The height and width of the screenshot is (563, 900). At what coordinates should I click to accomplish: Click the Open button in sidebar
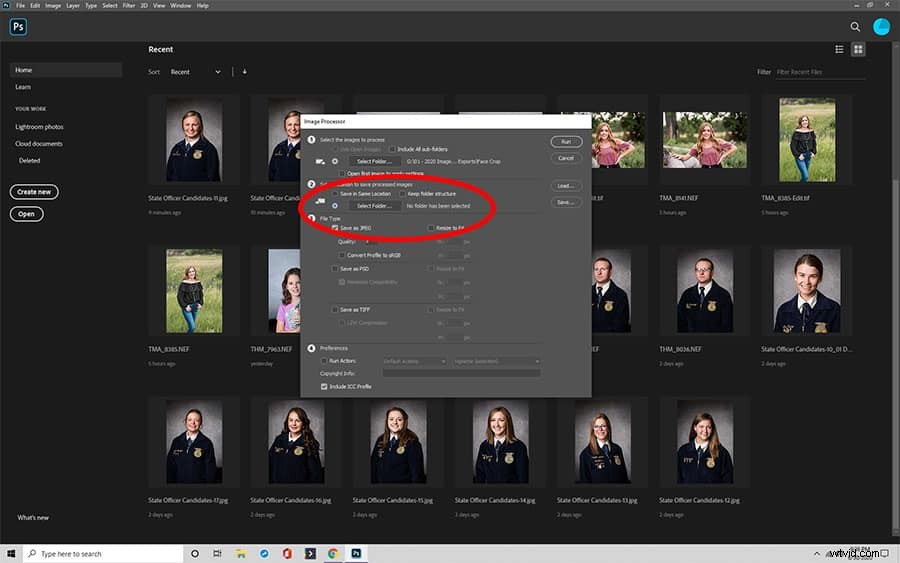[x=26, y=214]
